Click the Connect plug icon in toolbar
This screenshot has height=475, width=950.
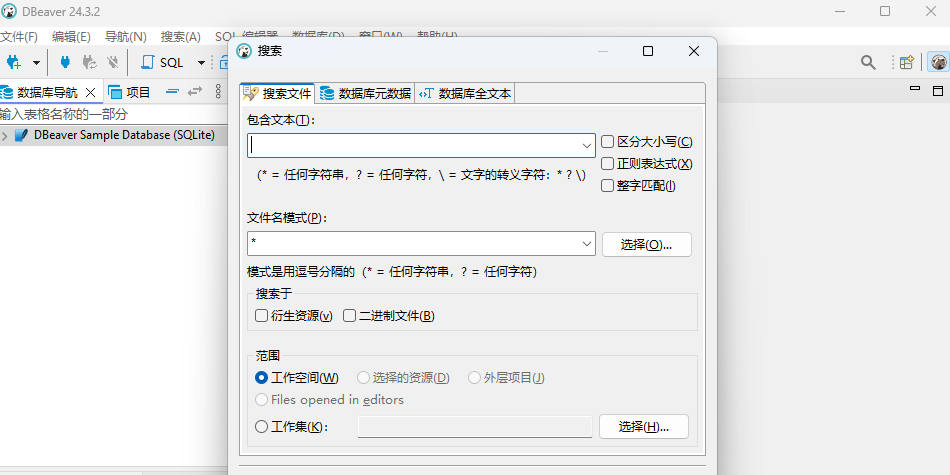click(65, 62)
